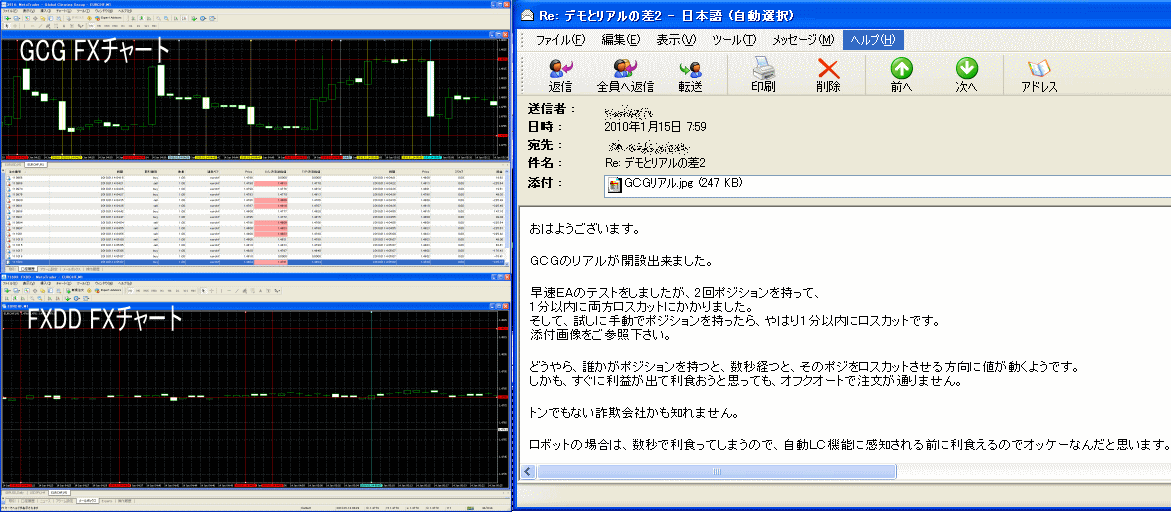Open the highlighted ヘルプ(H) menu

tap(873, 40)
